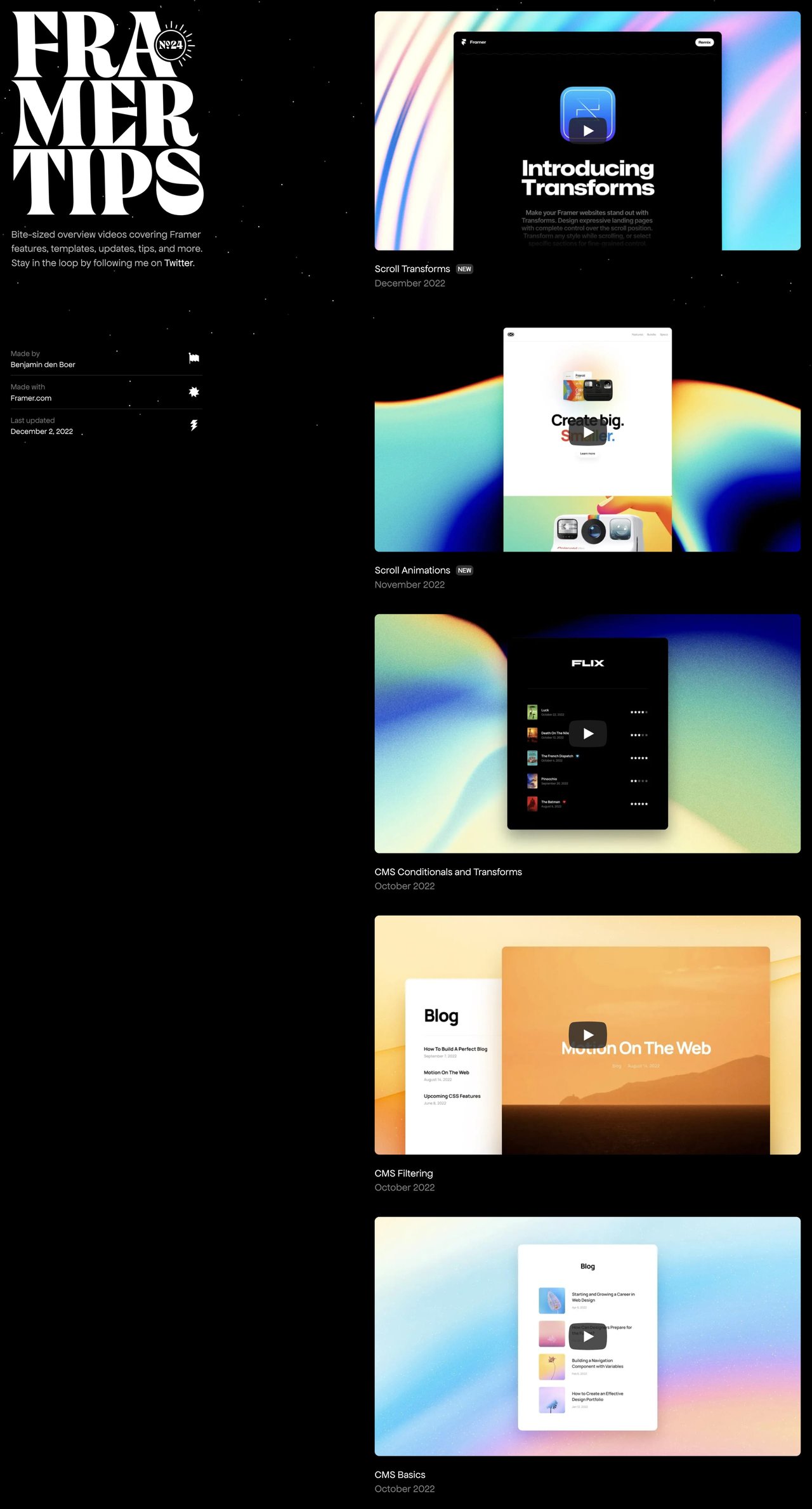Play the Scroll Animations video

[x=587, y=433]
